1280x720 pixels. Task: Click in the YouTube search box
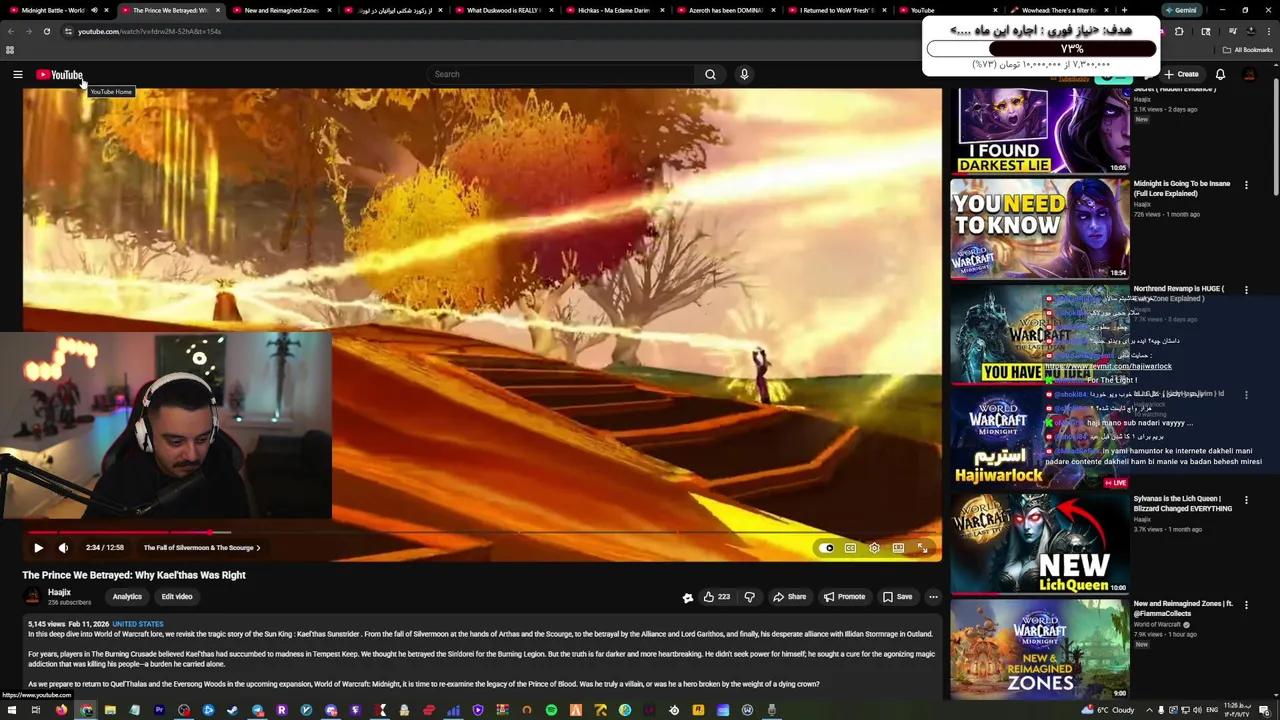tap(560, 74)
